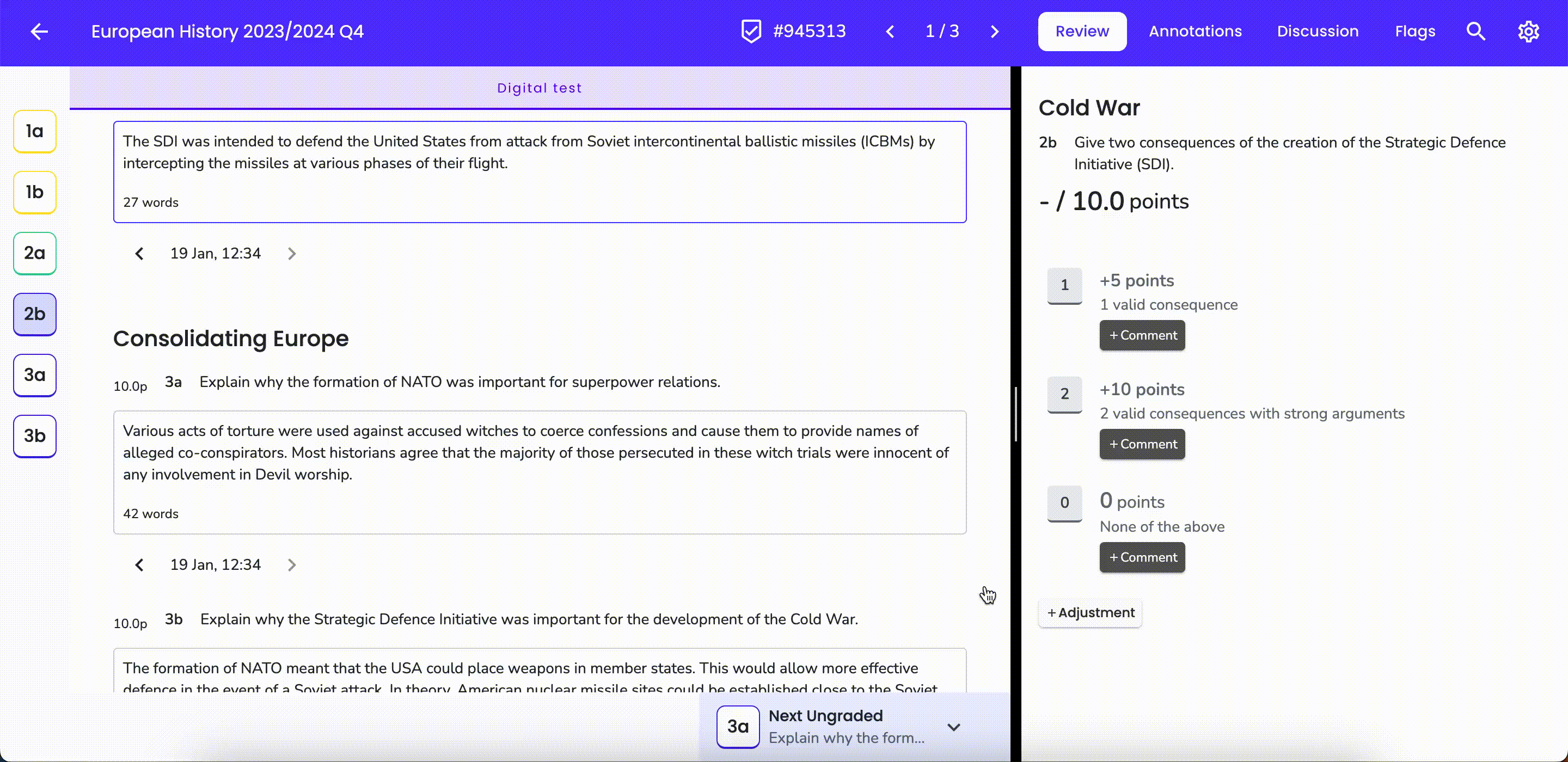Jump to question 3a in sidebar
1568x762 pixels.
coord(35,375)
